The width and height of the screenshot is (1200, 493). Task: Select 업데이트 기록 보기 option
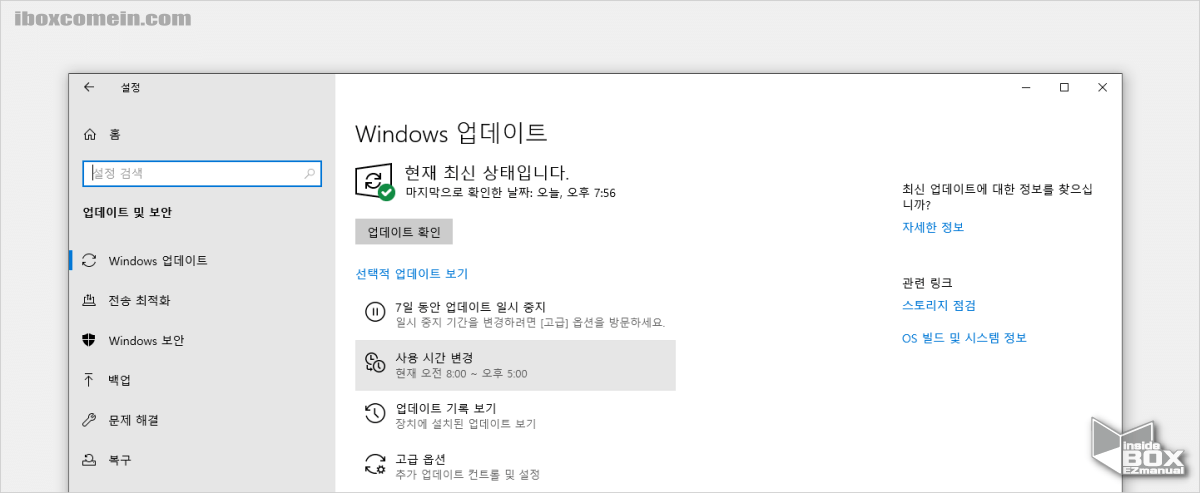(x=515, y=415)
